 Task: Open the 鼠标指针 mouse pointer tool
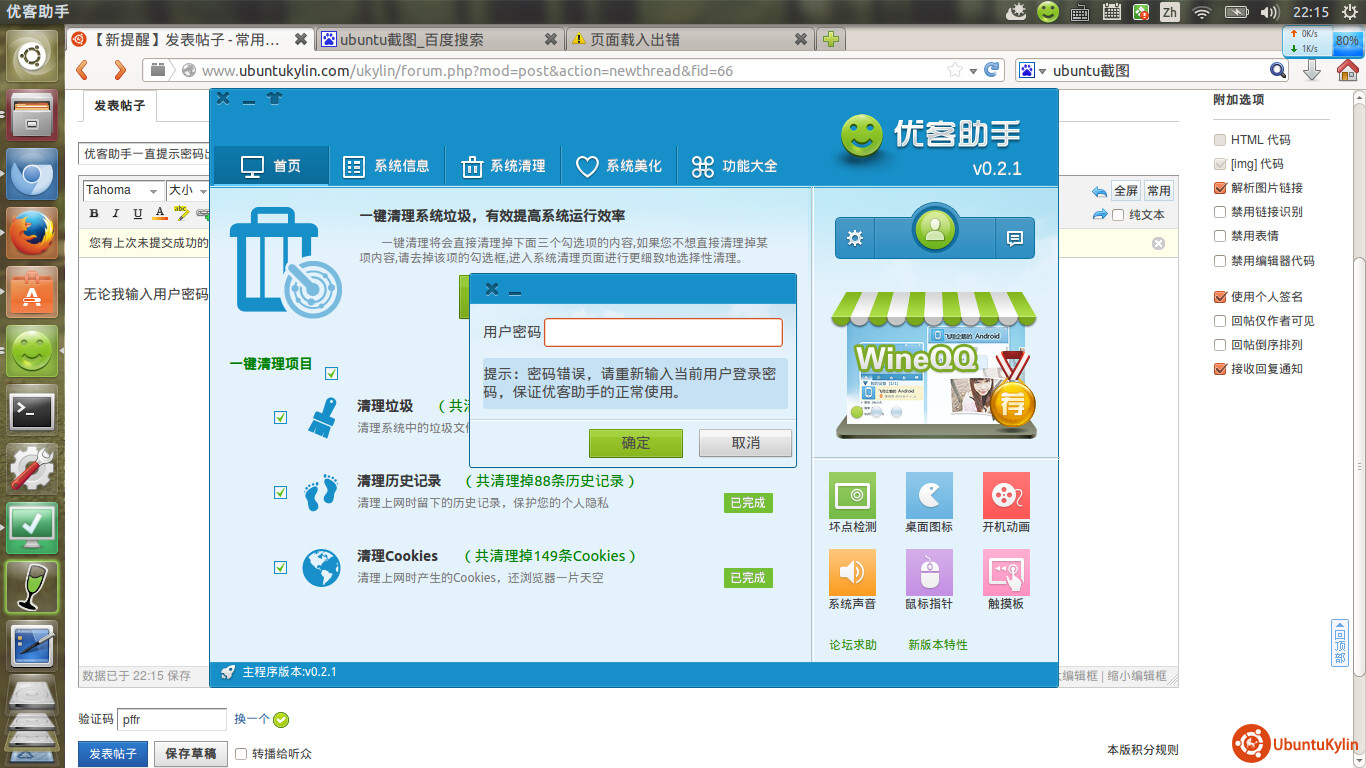pyautogui.click(x=929, y=573)
